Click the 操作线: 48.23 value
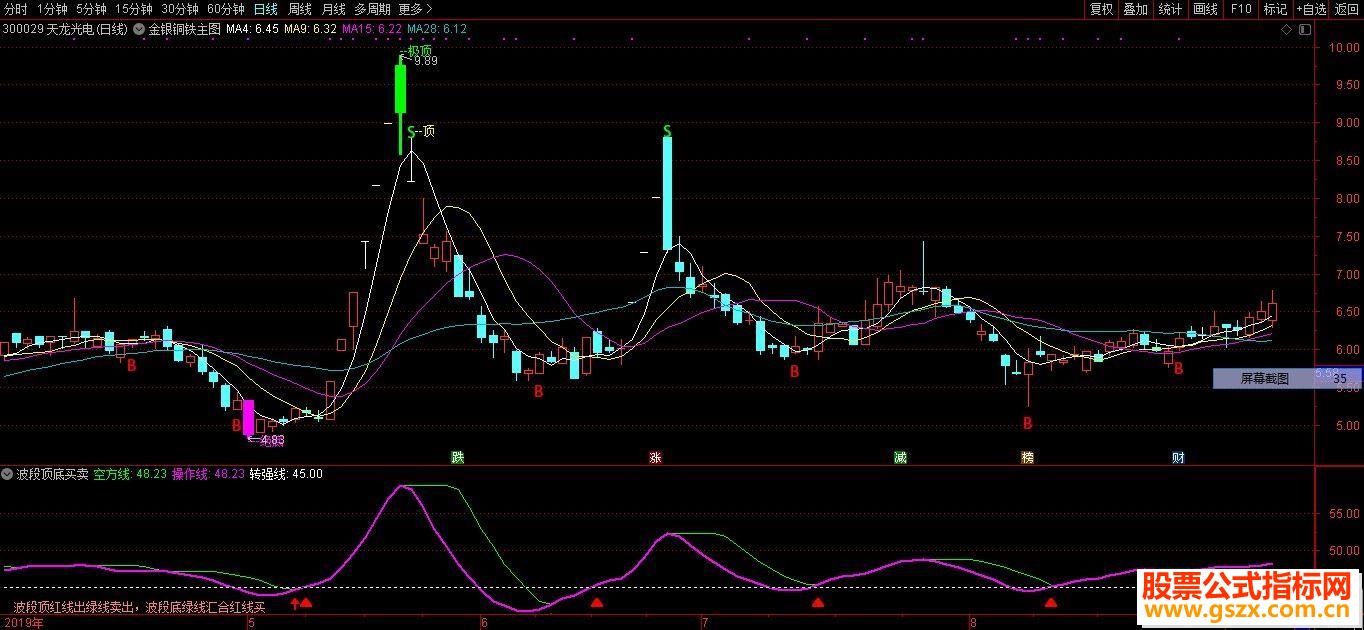Viewport: 1364px width, 630px height. point(208,474)
